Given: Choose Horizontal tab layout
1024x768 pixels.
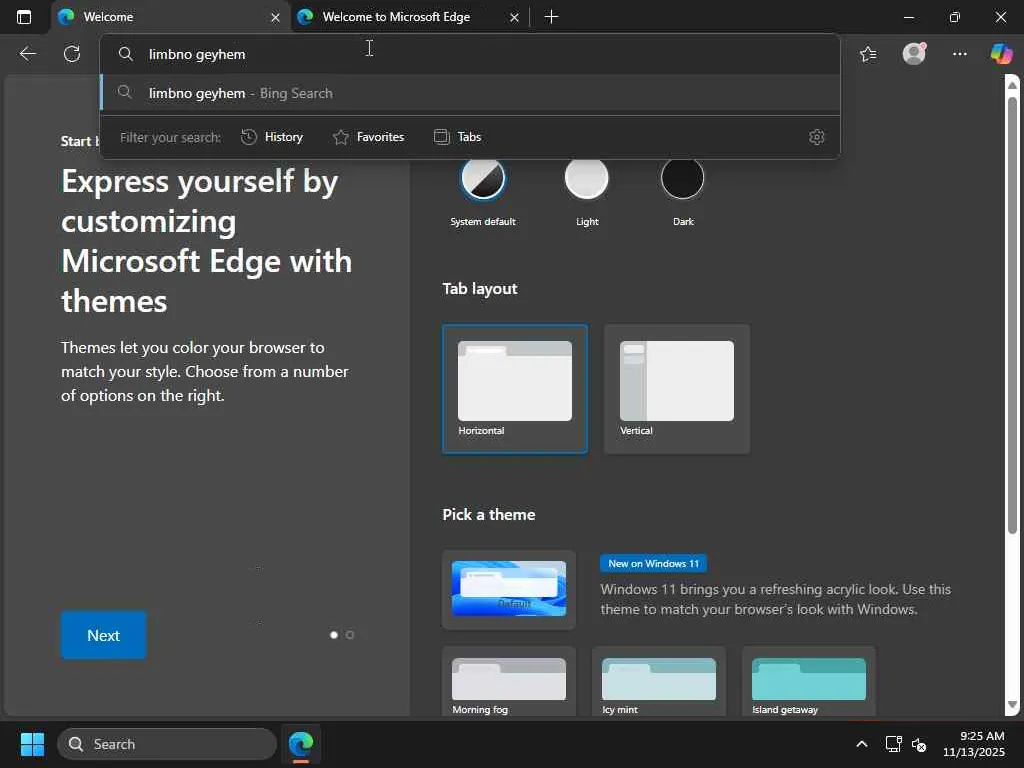Looking at the screenshot, I should [x=515, y=389].
